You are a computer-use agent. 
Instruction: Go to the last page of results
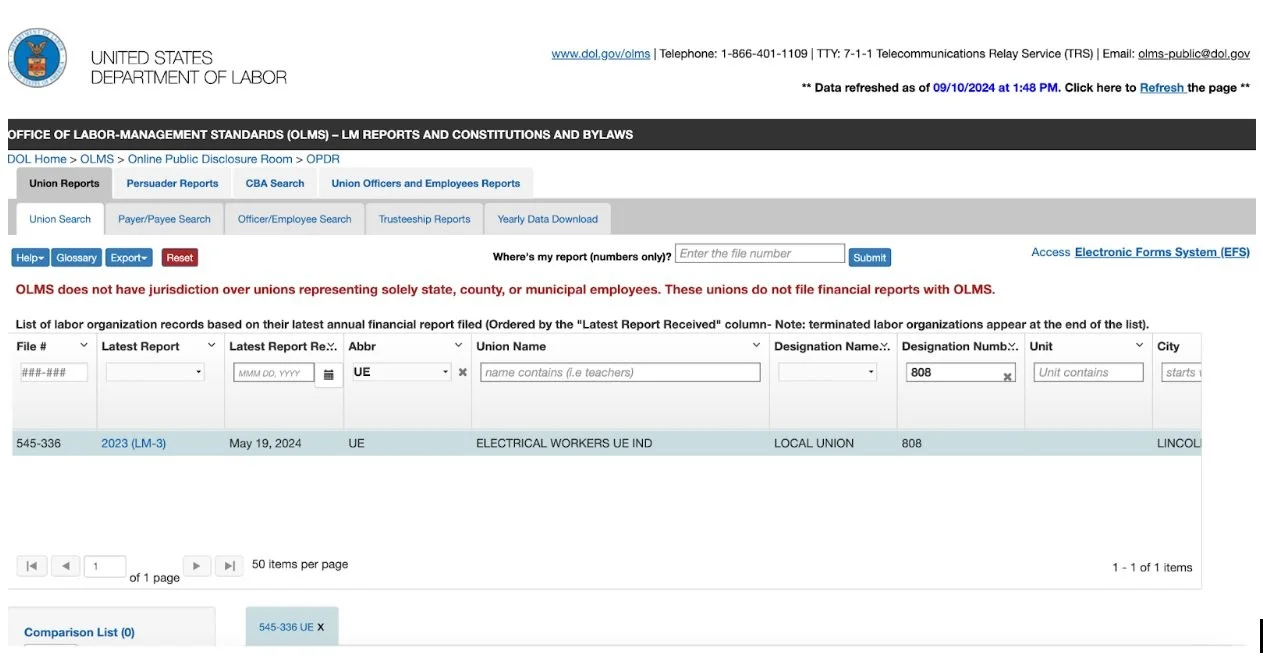tap(229, 566)
